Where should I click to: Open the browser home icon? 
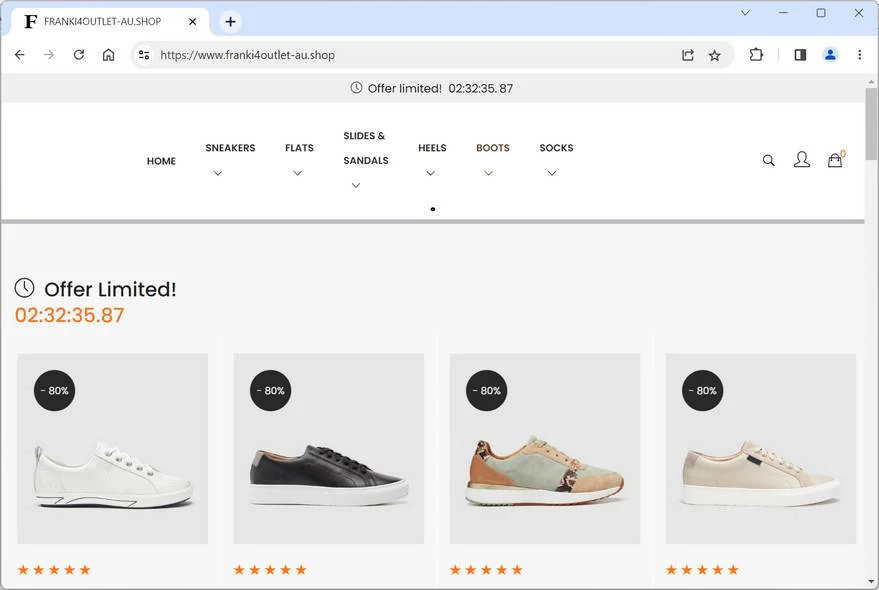pyautogui.click(x=109, y=55)
